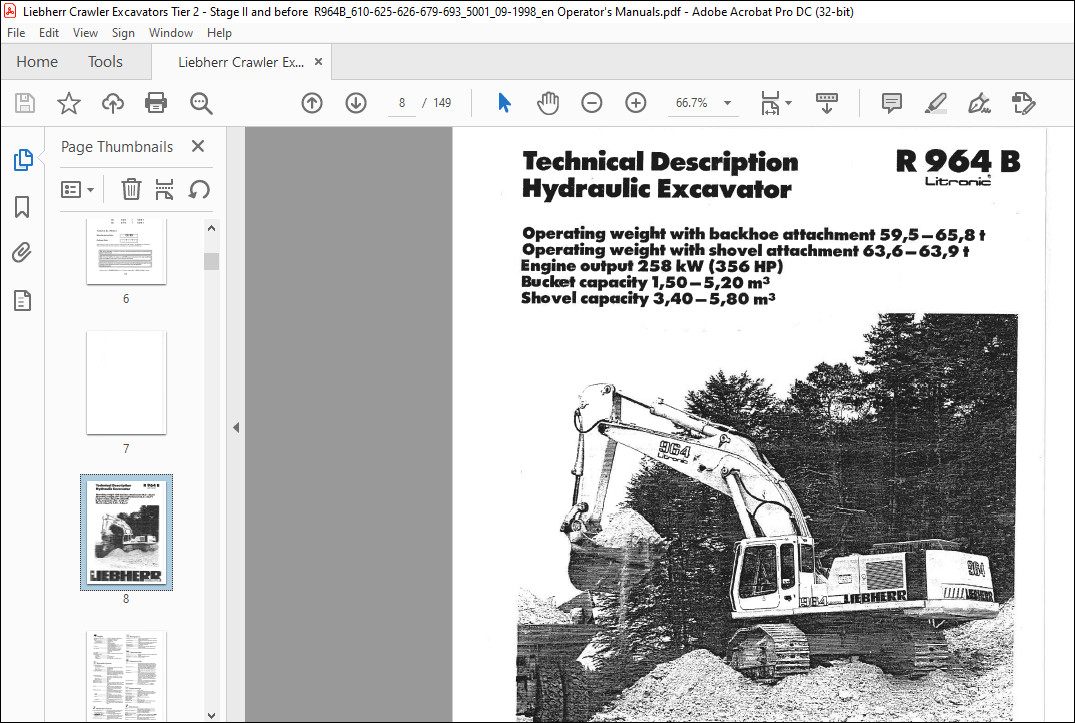Open Bookmarks panel icon

(23, 206)
